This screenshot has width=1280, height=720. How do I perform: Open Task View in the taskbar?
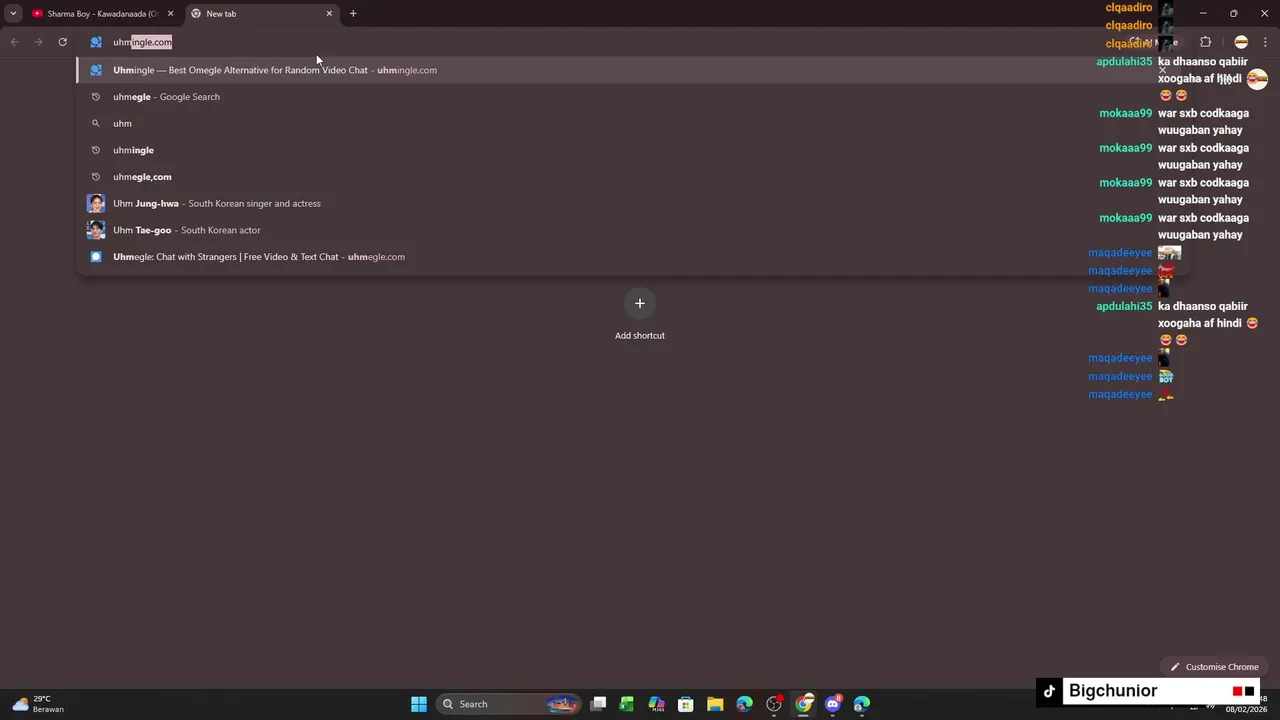pyautogui.click(x=598, y=704)
